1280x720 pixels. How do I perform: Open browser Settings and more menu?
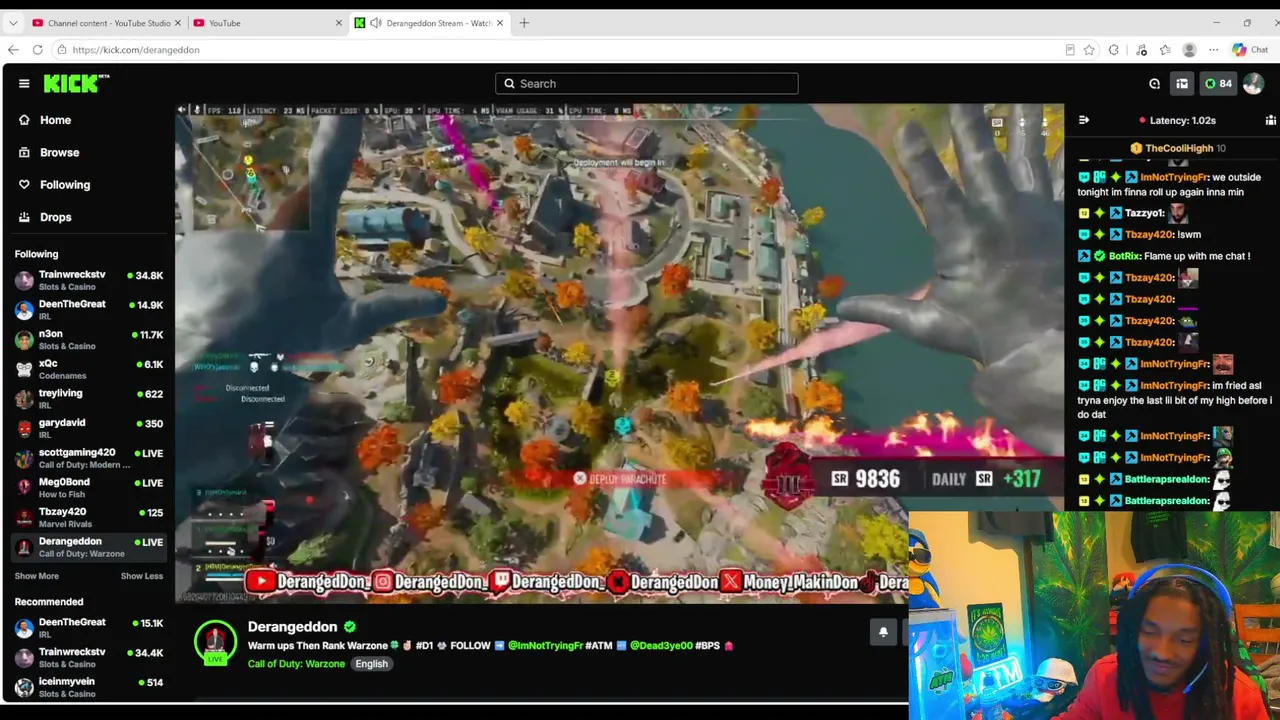pyautogui.click(x=1214, y=50)
